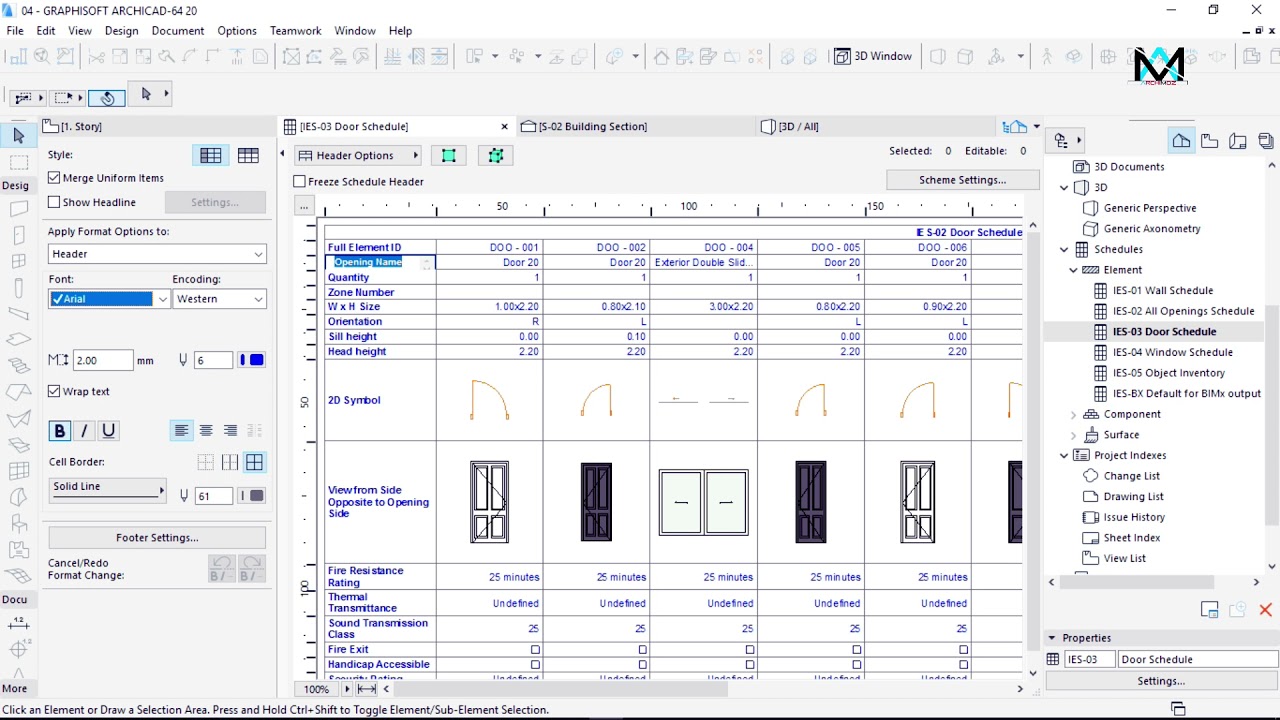This screenshot has height=720, width=1280.
Task: Set cell border to no borders
Action: (x=206, y=462)
